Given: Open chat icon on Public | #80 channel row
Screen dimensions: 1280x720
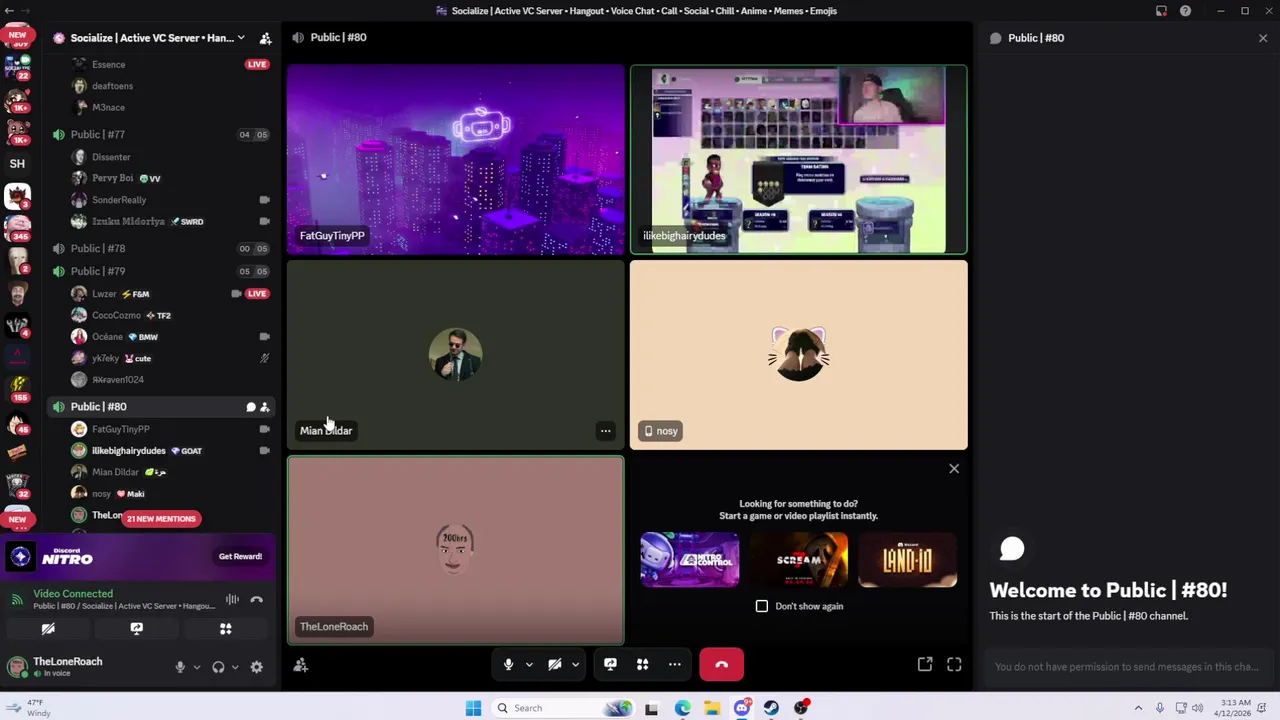Looking at the screenshot, I should coord(251,407).
